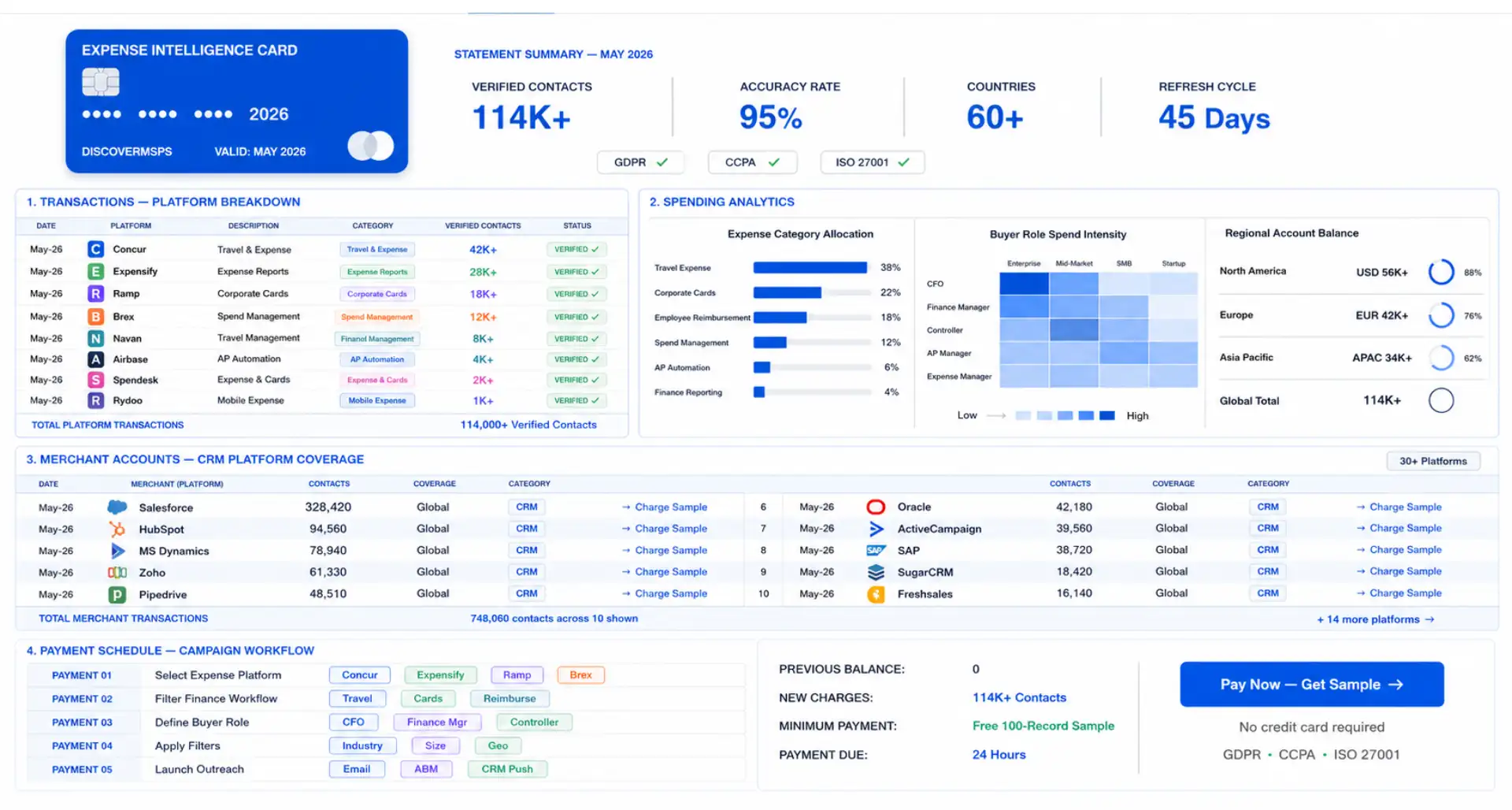Screen dimensions: 1512x810
Task: Click the Global Total ring icon
Action: click(x=1441, y=400)
